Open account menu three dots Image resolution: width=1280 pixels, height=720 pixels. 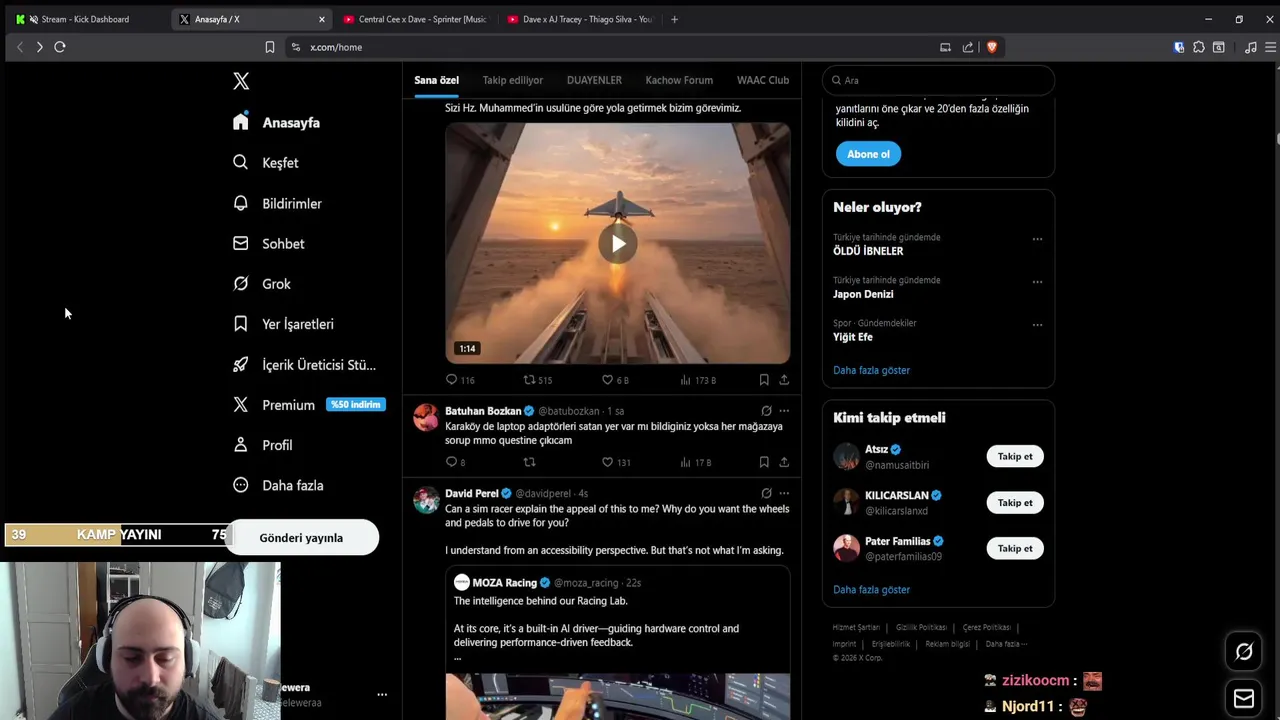[381, 694]
